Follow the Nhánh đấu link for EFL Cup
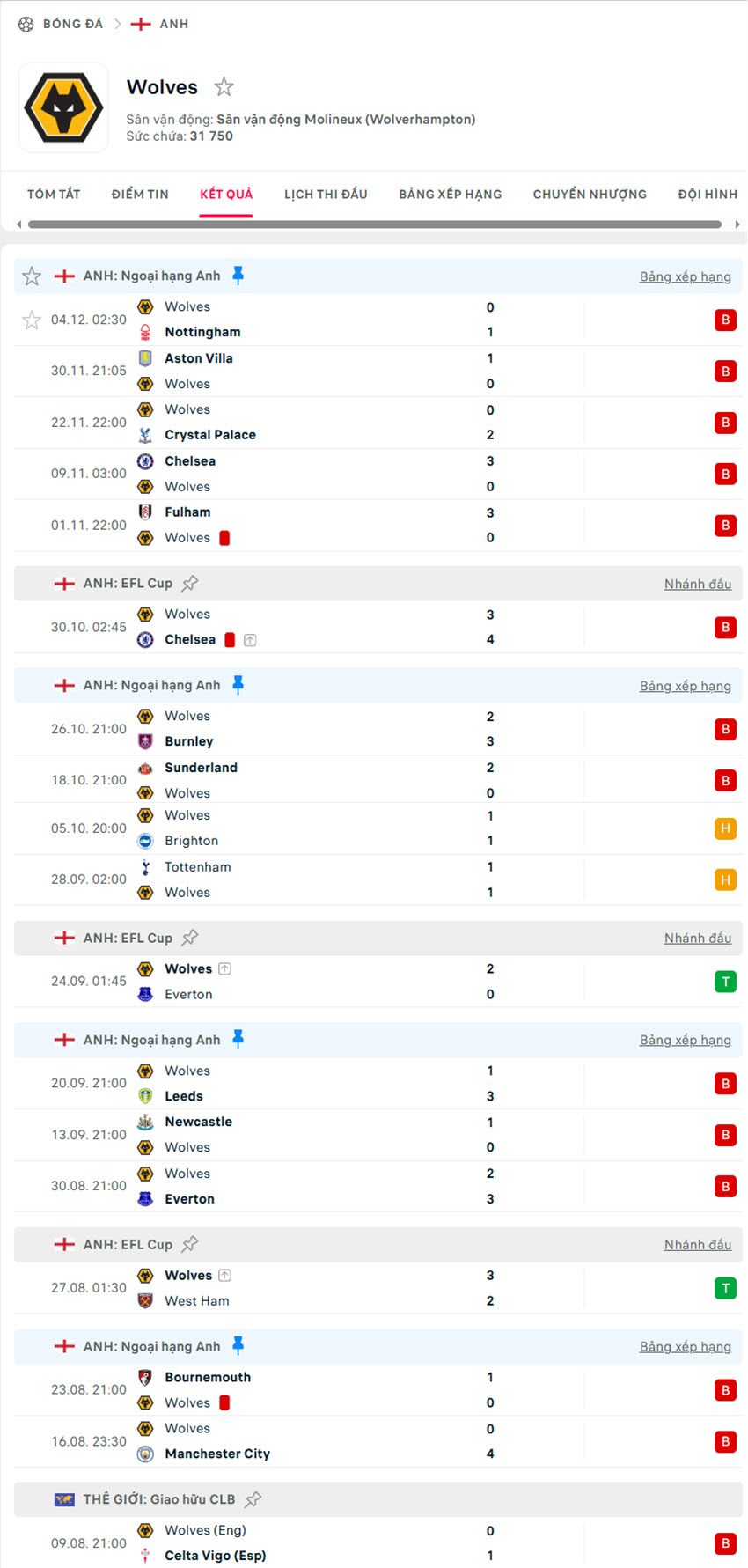This screenshot has height=1568, width=748. [698, 583]
